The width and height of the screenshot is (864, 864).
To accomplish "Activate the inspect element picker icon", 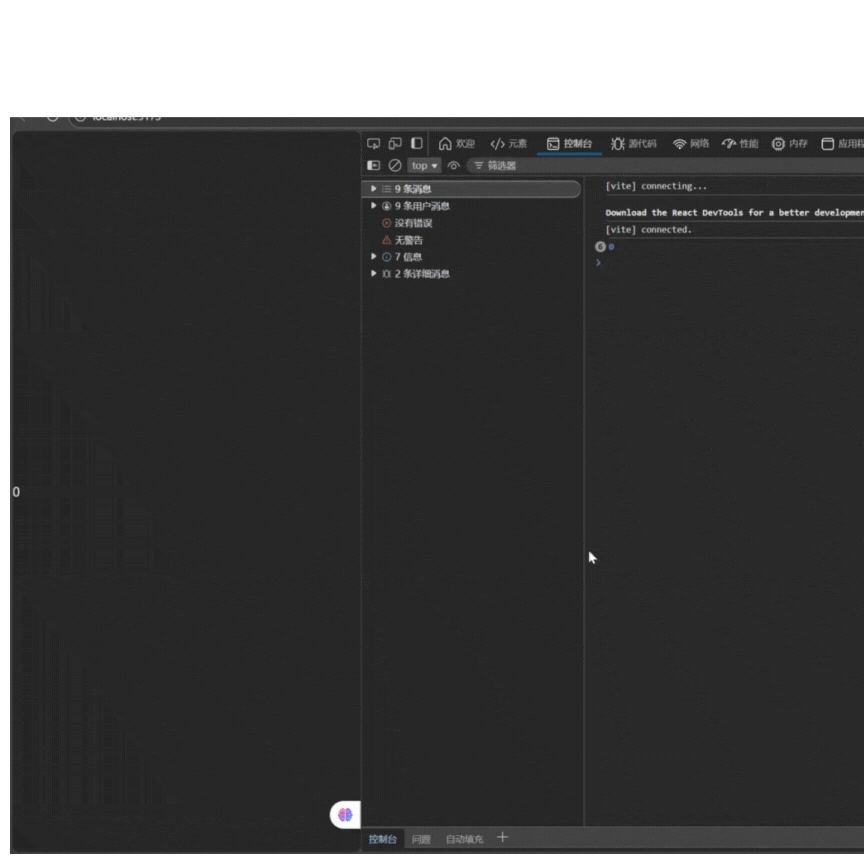I will click(373, 144).
